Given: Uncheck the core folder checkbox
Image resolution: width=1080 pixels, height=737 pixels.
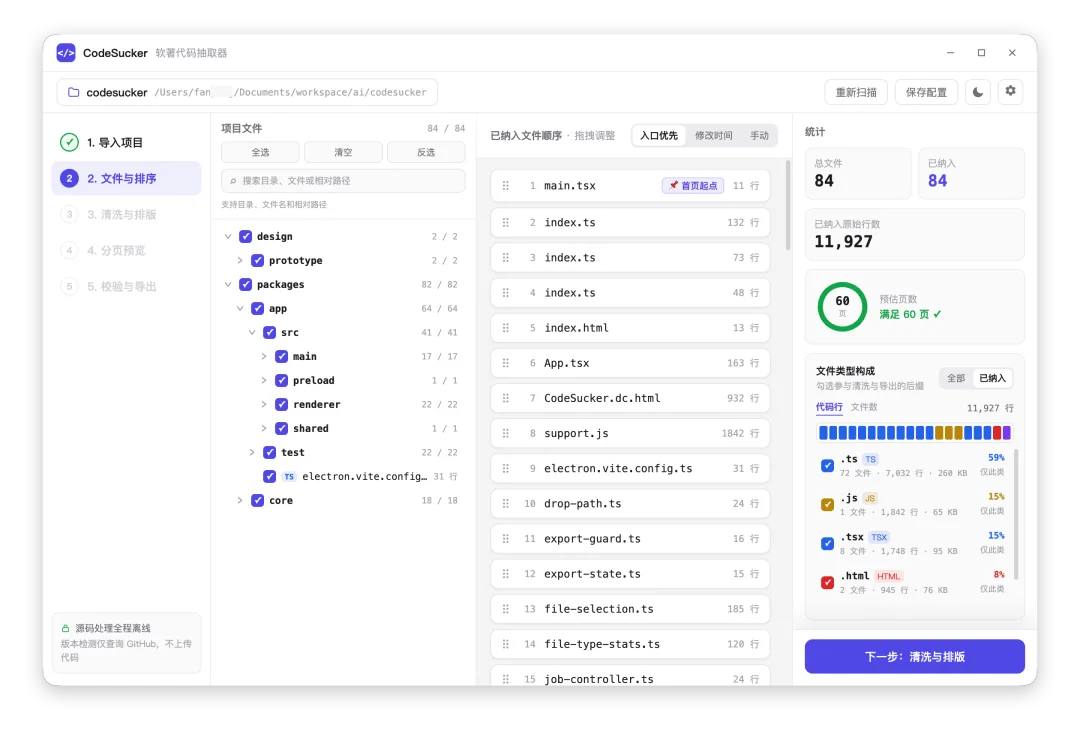Looking at the screenshot, I should 258,501.
